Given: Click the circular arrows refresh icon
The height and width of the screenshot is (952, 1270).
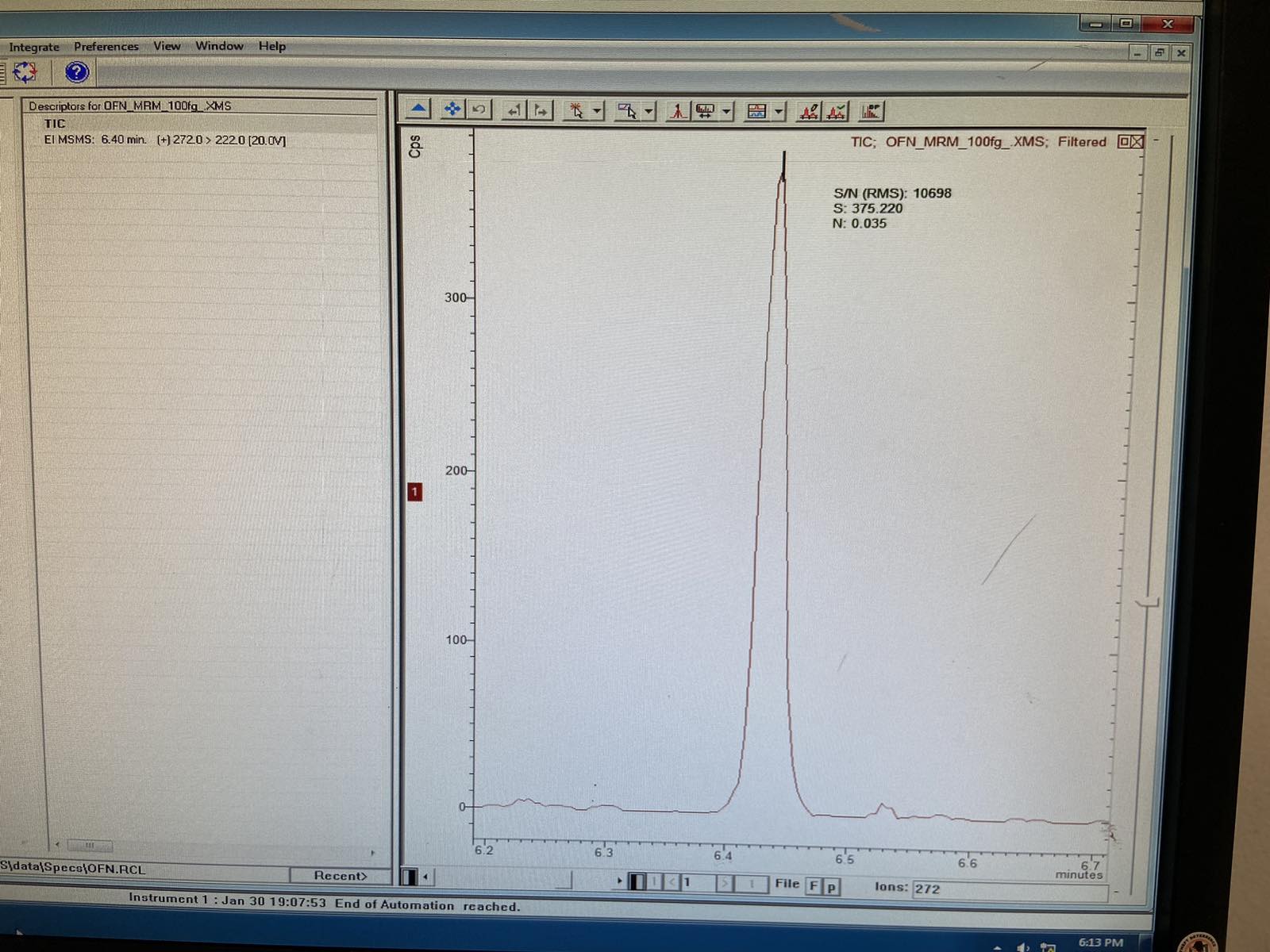Looking at the screenshot, I should [25, 72].
